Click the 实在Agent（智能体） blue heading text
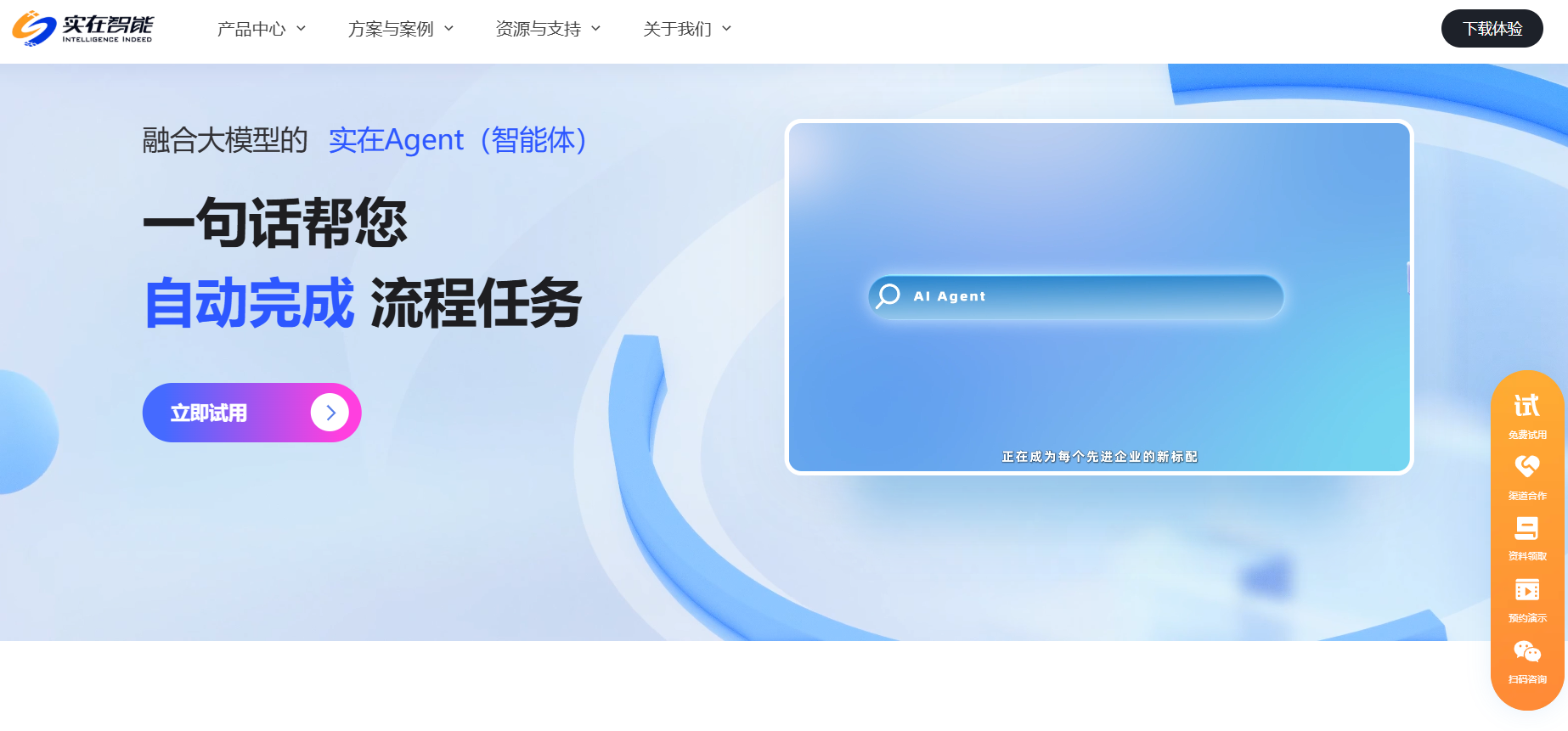 [458, 140]
